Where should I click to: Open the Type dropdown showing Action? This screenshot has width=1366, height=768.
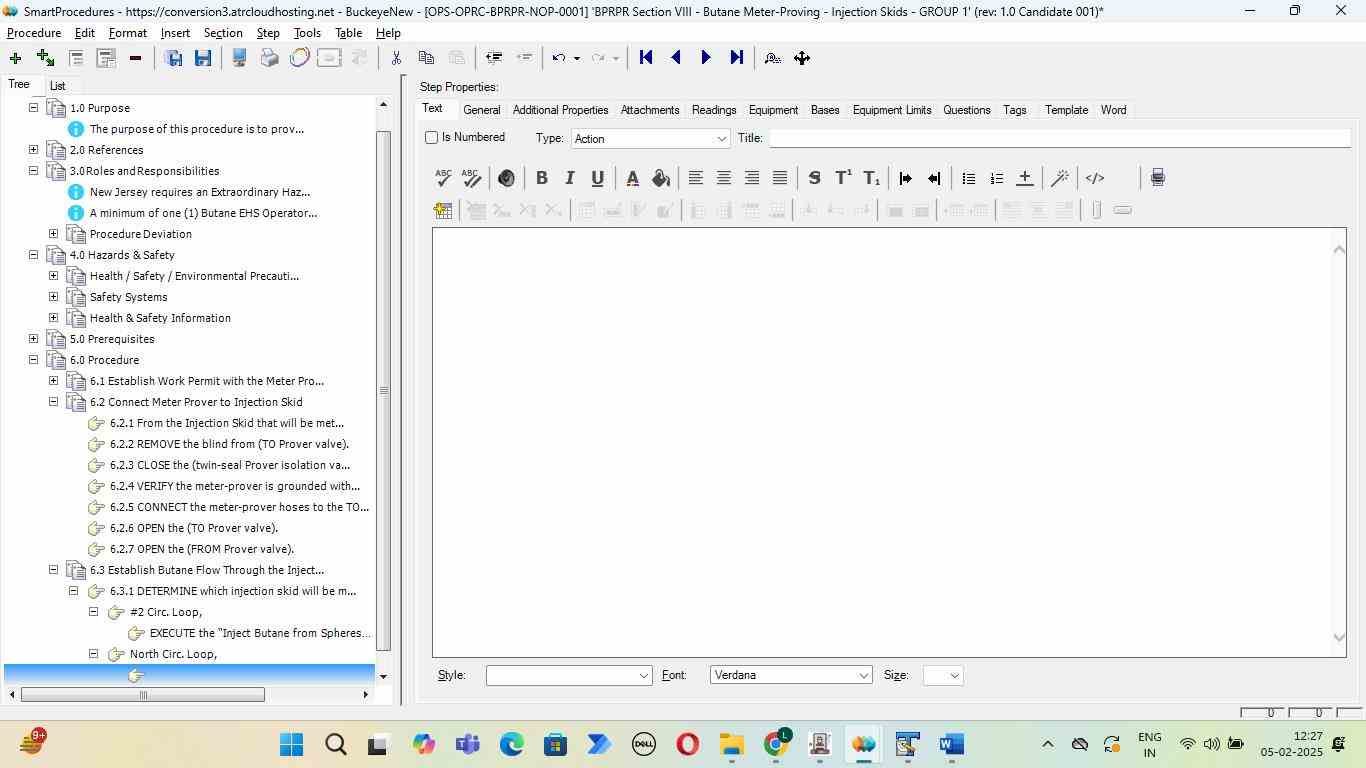650,139
